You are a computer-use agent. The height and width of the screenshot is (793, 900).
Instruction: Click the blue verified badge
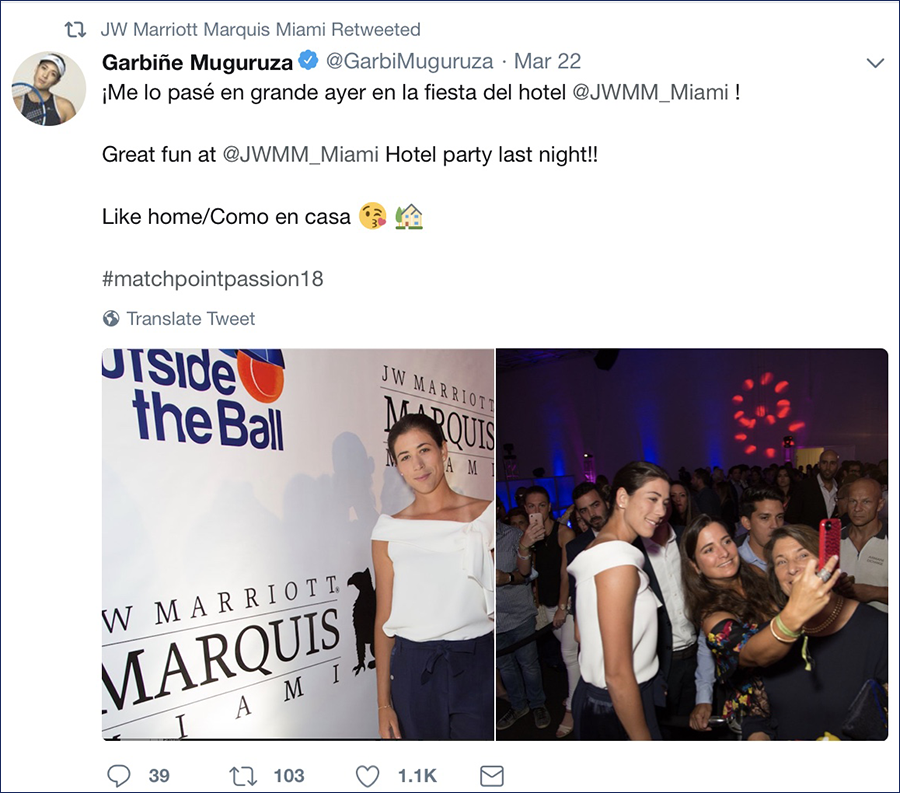[x=309, y=60]
